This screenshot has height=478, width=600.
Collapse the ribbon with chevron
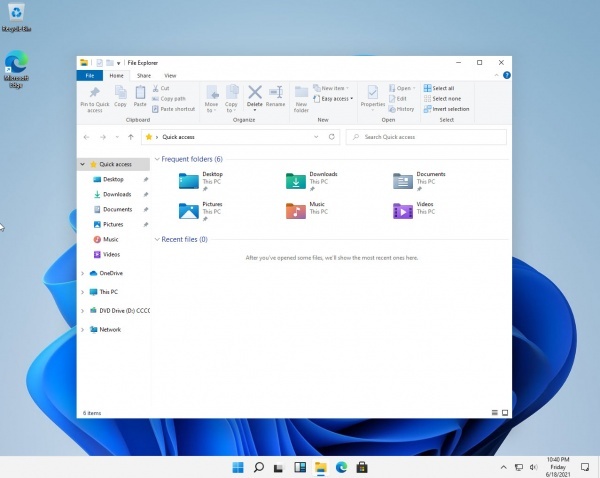[496, 75]
